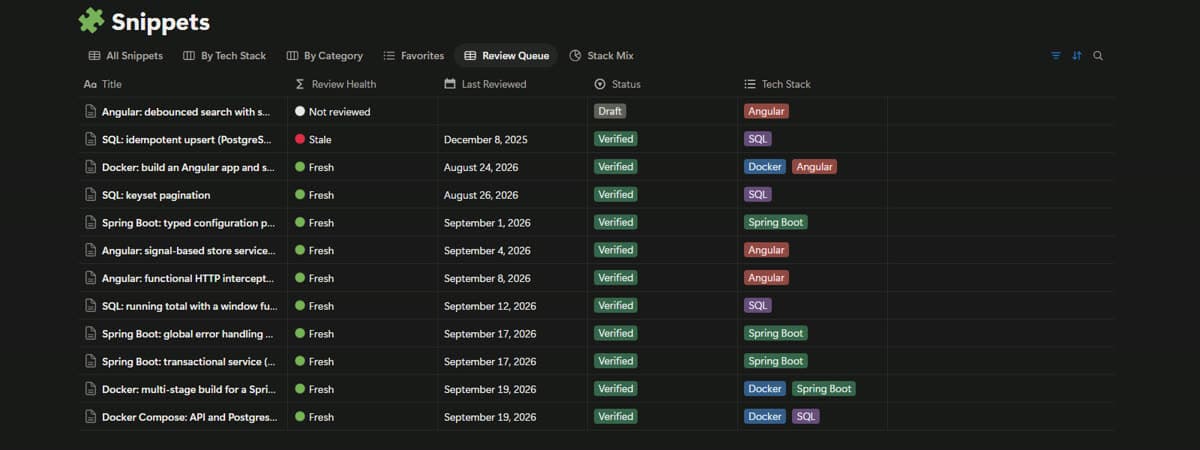The height and width of the screenshot is (450, 1200).
Task: Open the Favorites view tab
Action: coord(414,56)
